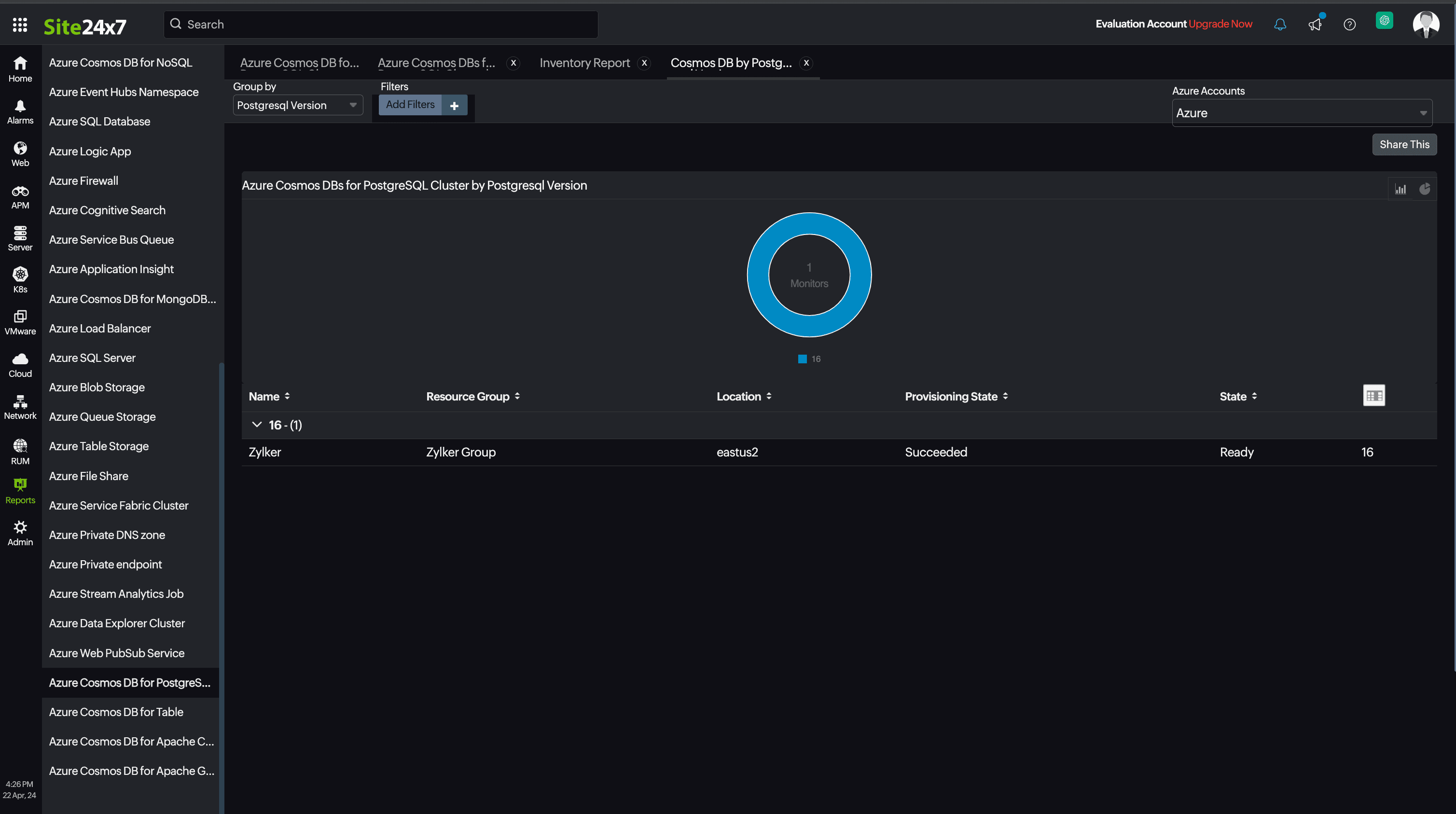Click the Share This button
Viewport: 1456px width, 814px height.
tap(1404, 144)
